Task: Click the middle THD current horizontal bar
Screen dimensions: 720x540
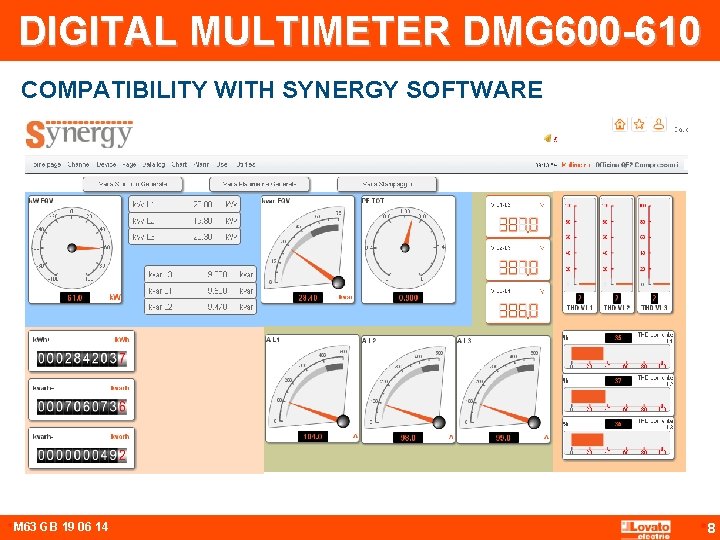Action: [618, 394]
